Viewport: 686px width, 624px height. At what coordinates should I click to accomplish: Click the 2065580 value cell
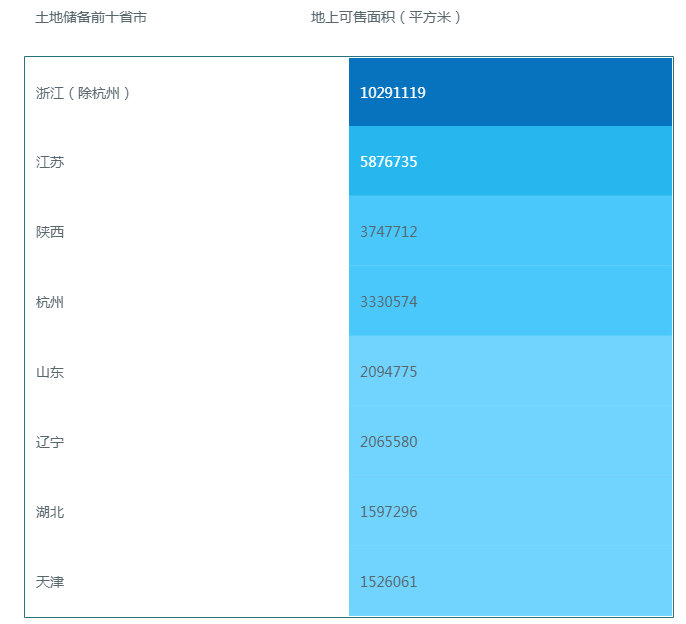pos(389,442)
